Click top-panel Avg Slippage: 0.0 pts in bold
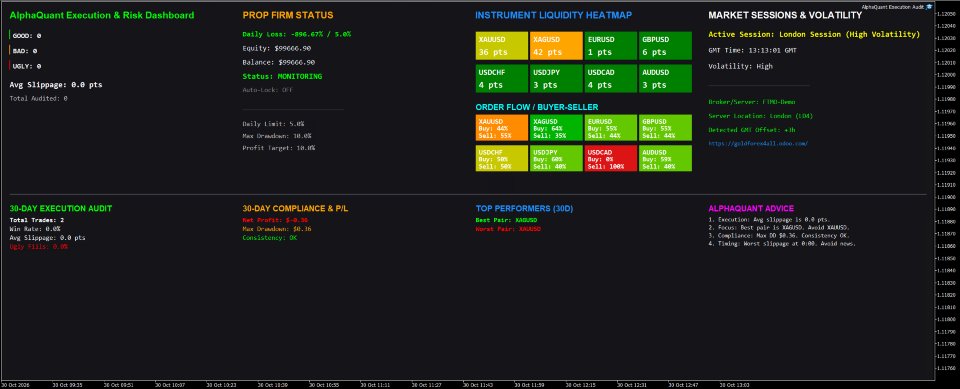Viewport: 960px width, 389px height. [56, 85]
